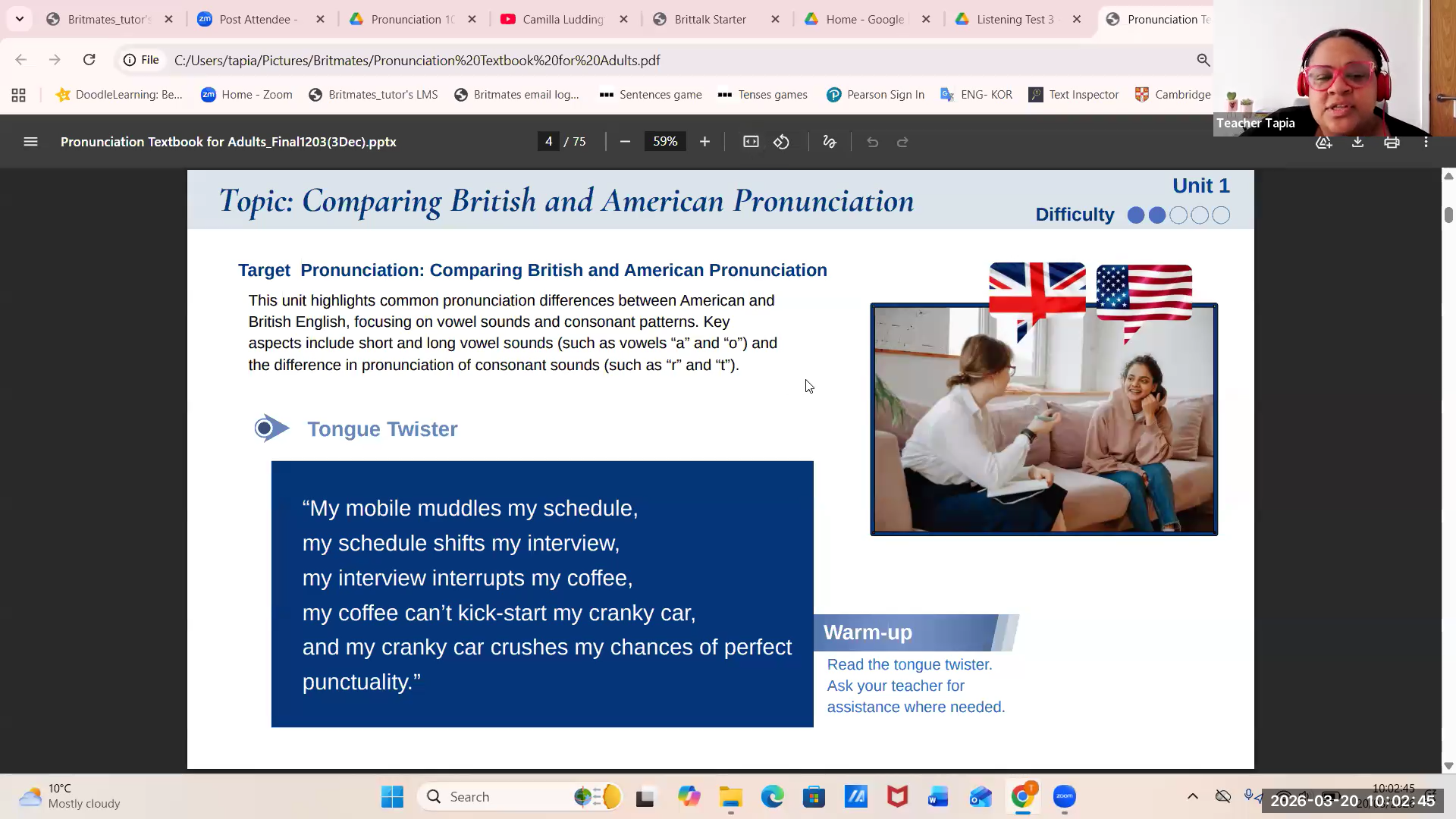Print the PDF document
This screenshot has width=1456, height=819.
pos(1392,143)
